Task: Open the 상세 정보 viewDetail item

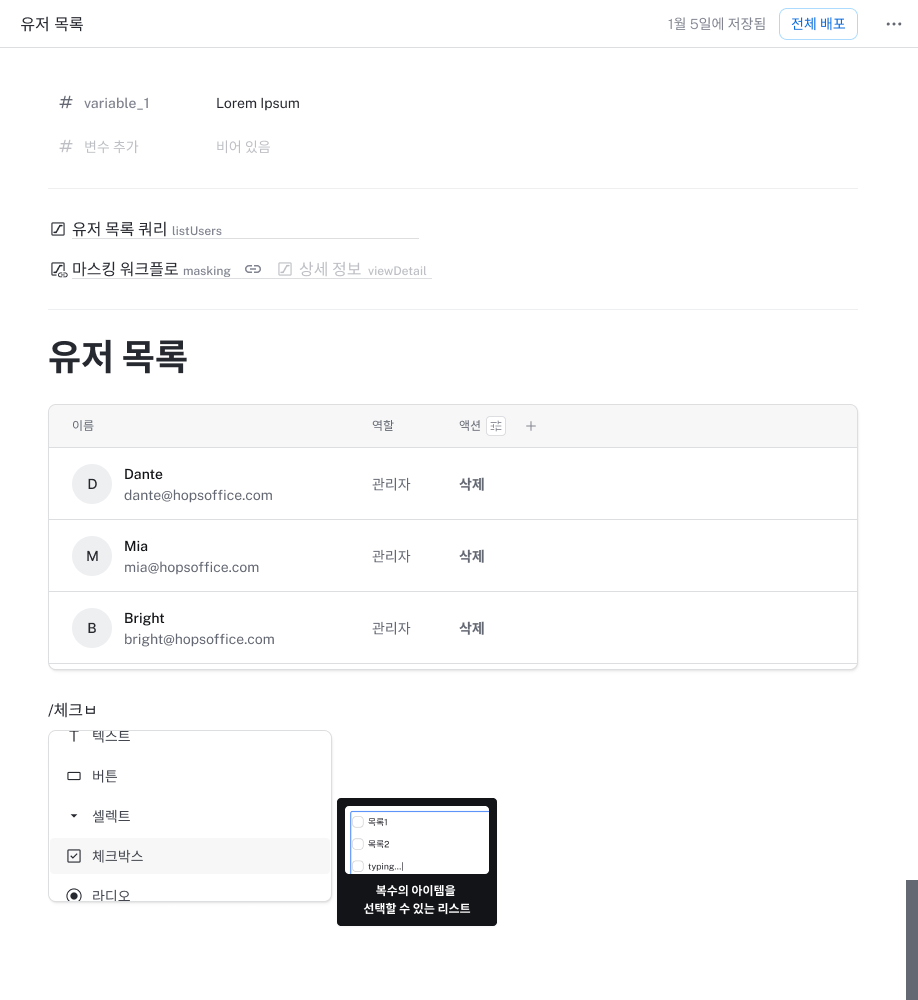Action: [362, 270]
